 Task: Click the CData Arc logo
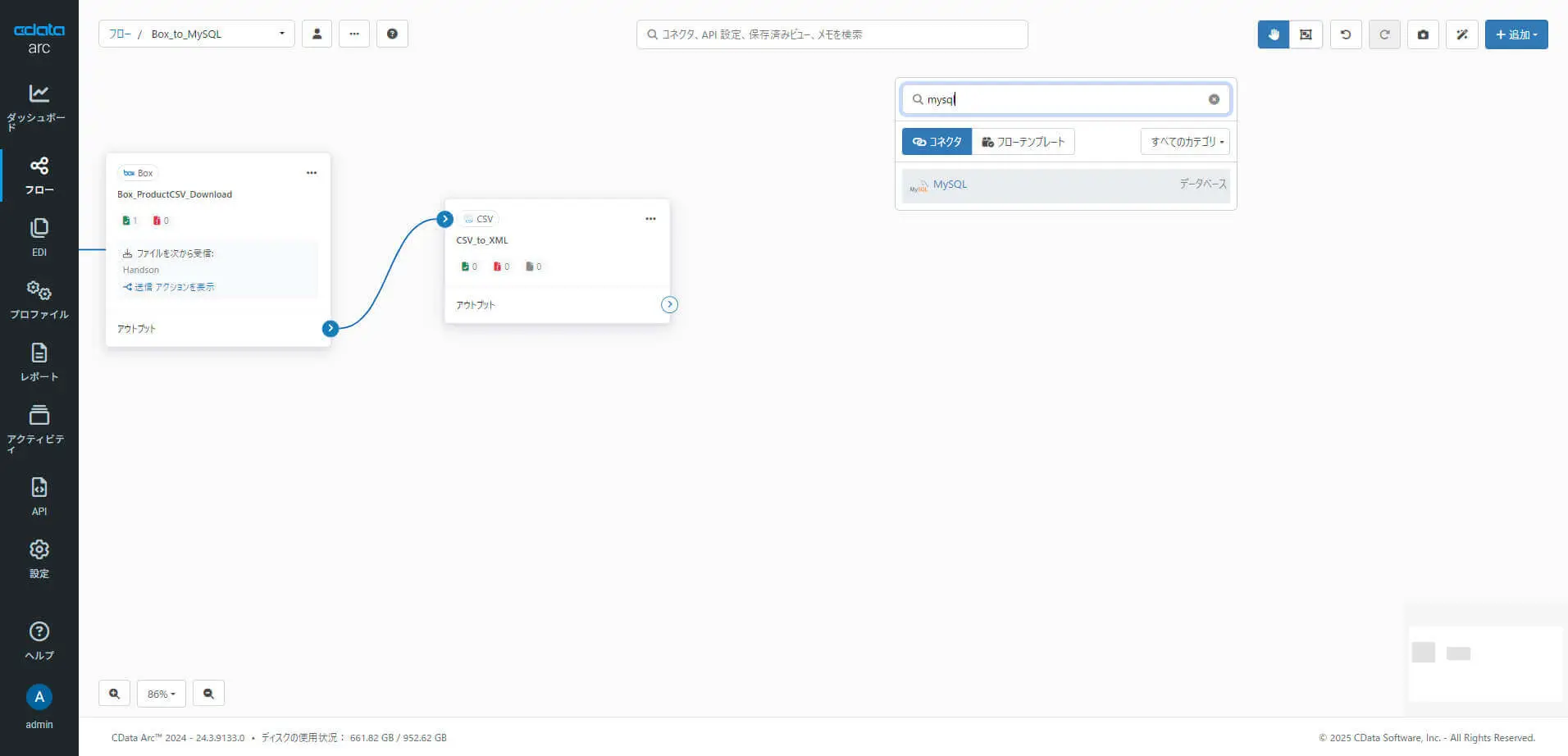[x=39, y=38]
